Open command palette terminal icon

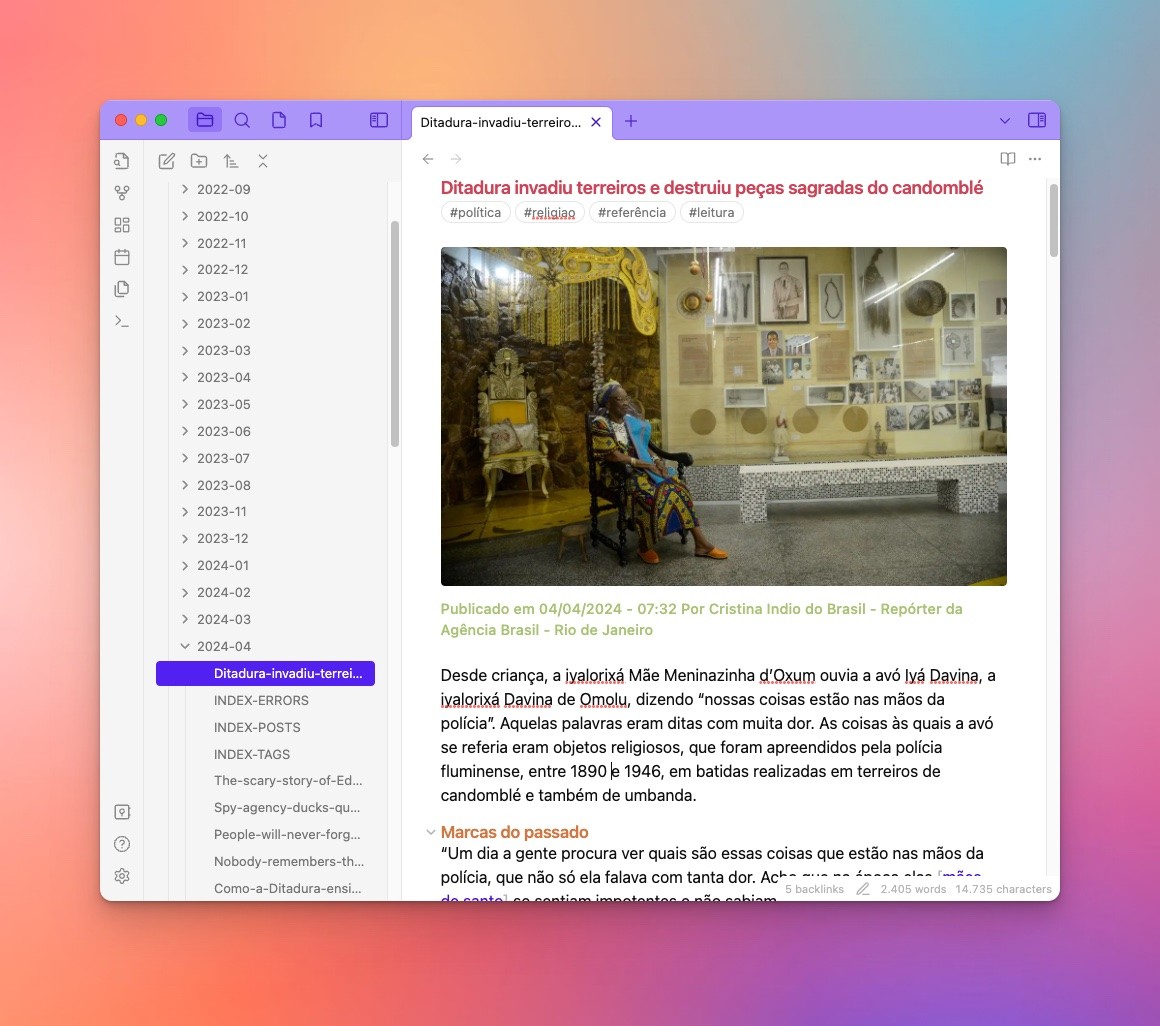(122, 321)
